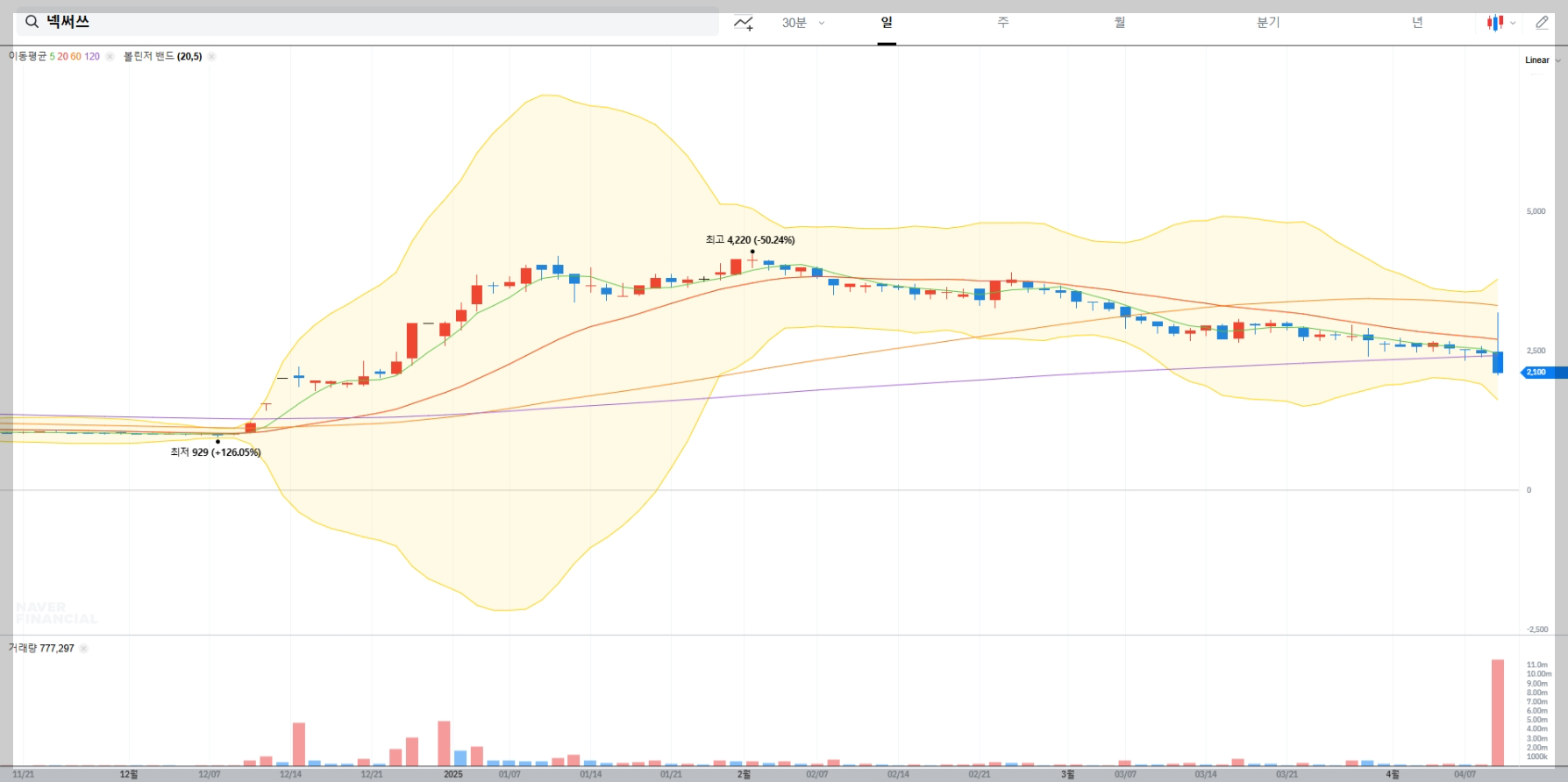1568x782 pixels.
Task: Click the current price tag 2,100
Action: pyautogui.click(x=1544, y=373)
